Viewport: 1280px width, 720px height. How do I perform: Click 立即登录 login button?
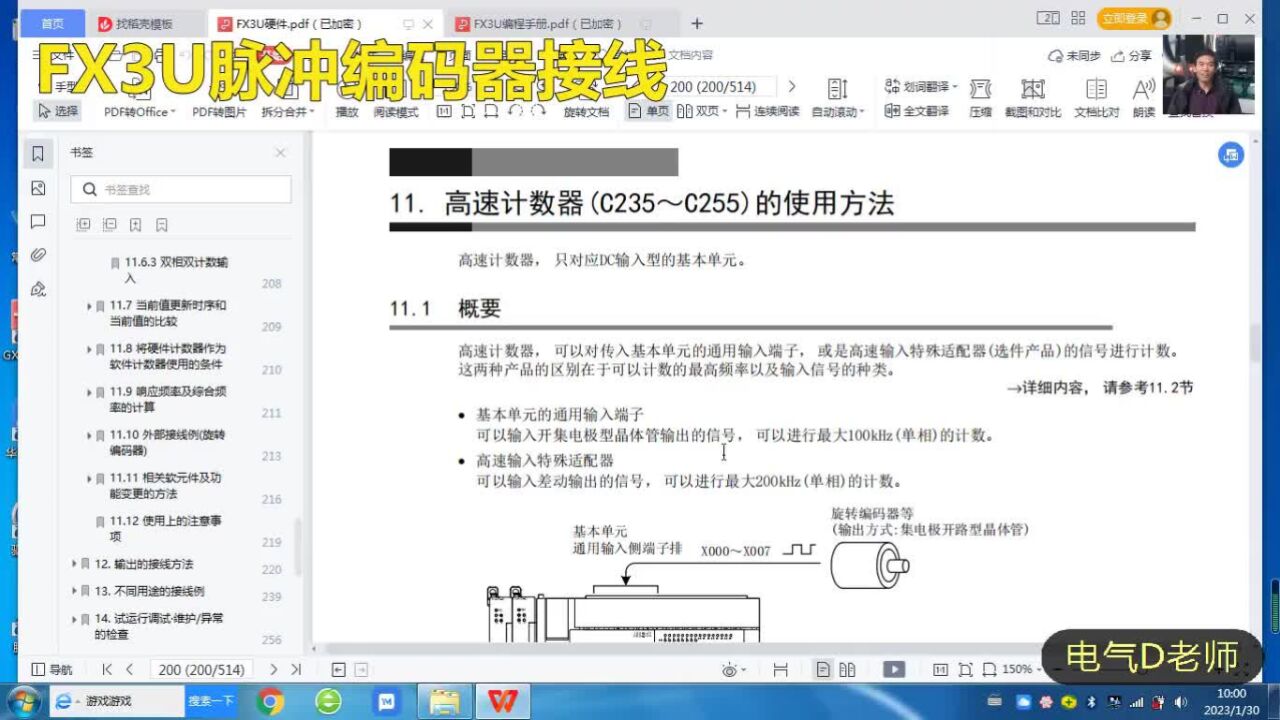1134,19
